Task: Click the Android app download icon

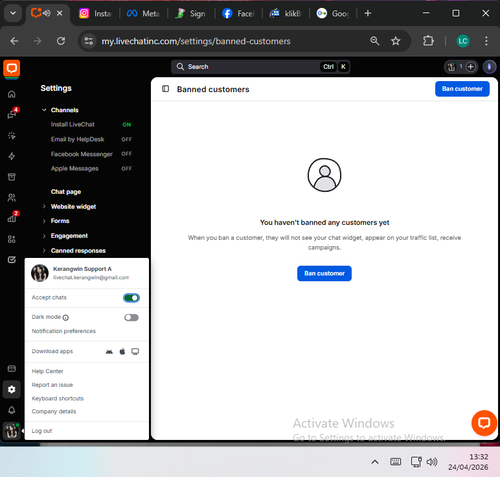Action: coord(109,351)
